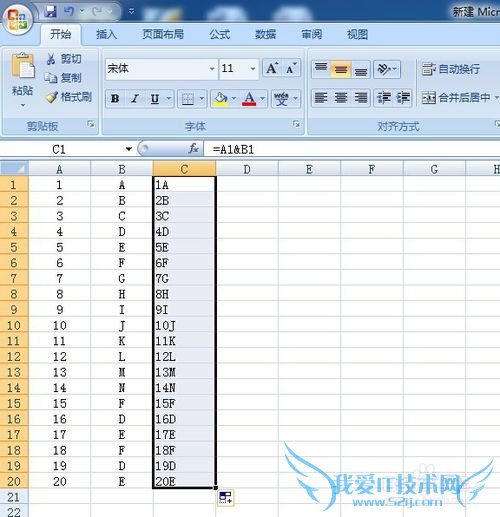Image resolution: width=500 pixels, height=517 pixels.
Task: Select cell B5 containing E
Action: coord(122,247)
